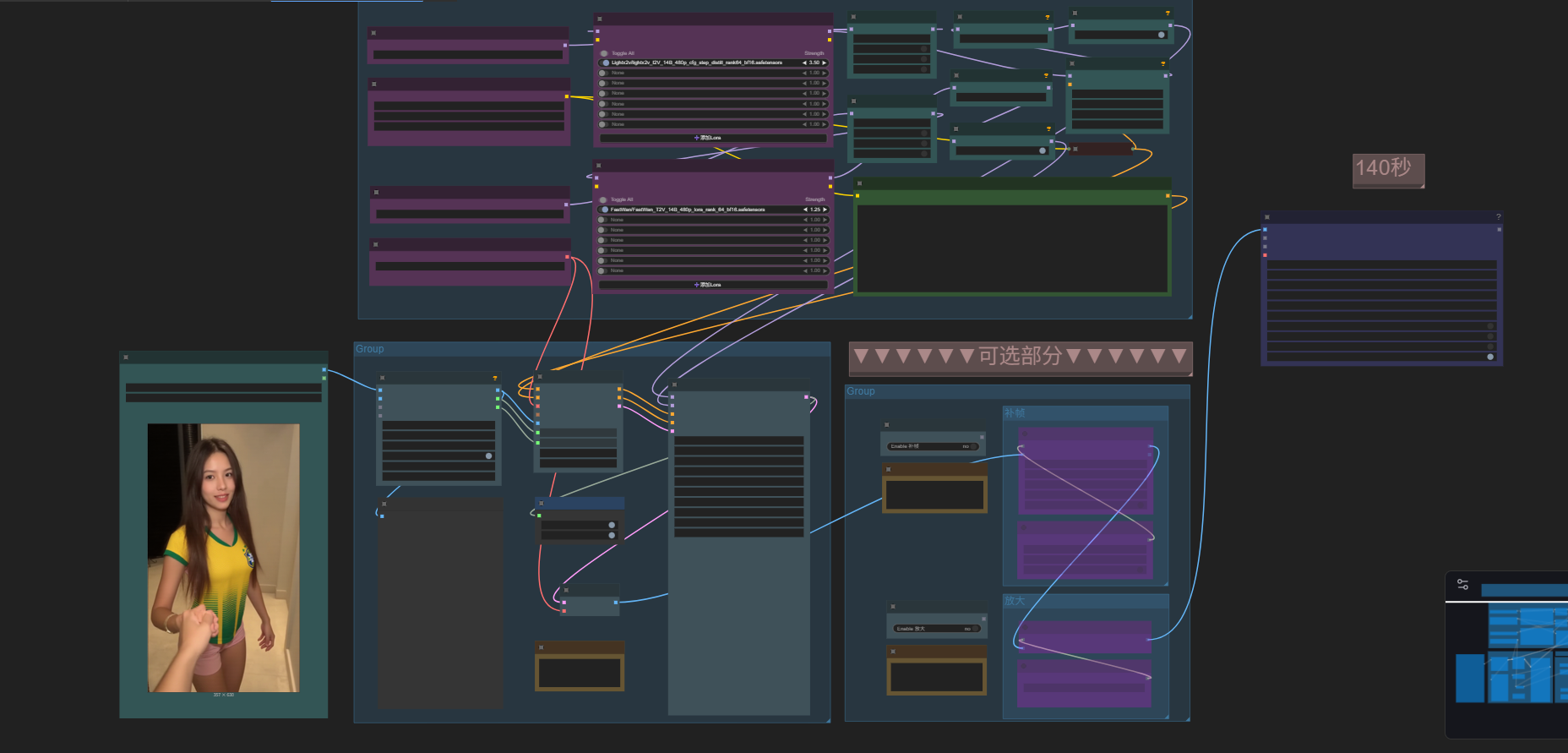Select the 补帧 group title

[1015, 413]
